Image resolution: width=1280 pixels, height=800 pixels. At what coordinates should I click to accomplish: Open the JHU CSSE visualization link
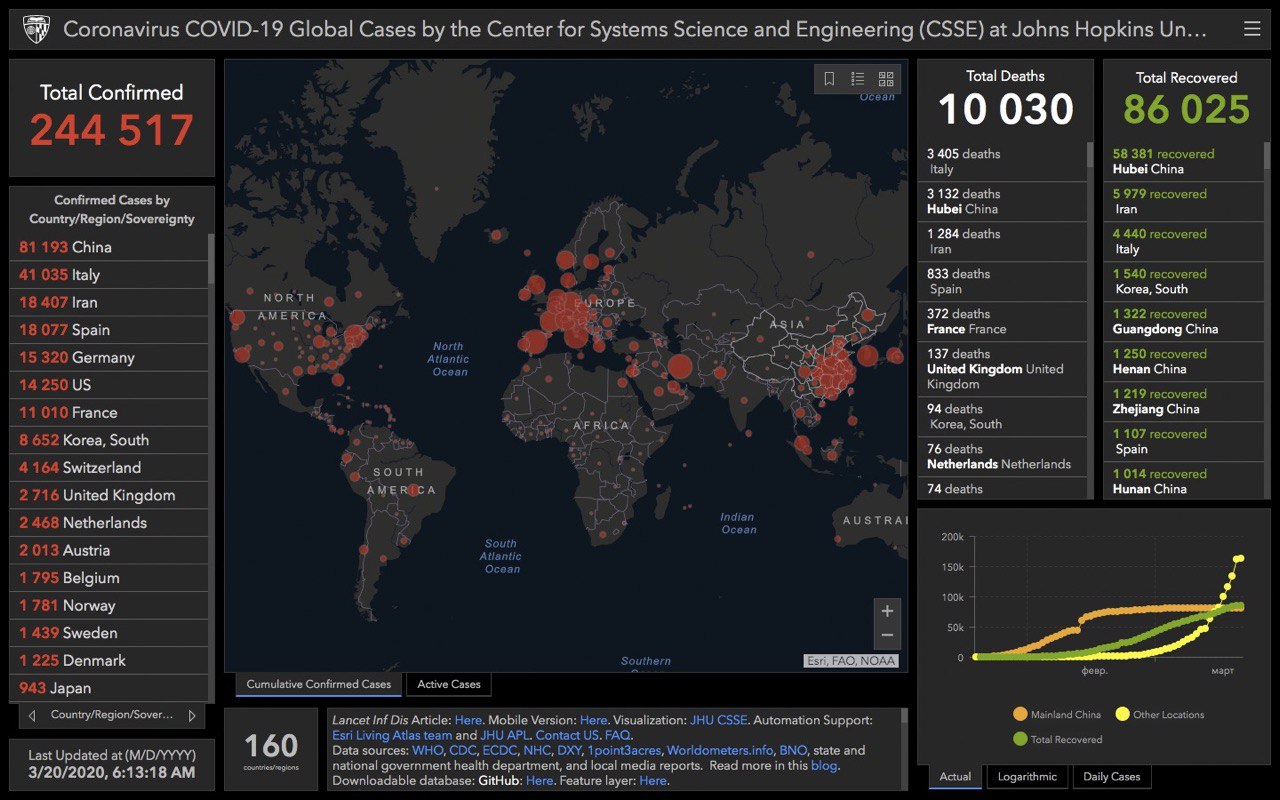[718, 720]
